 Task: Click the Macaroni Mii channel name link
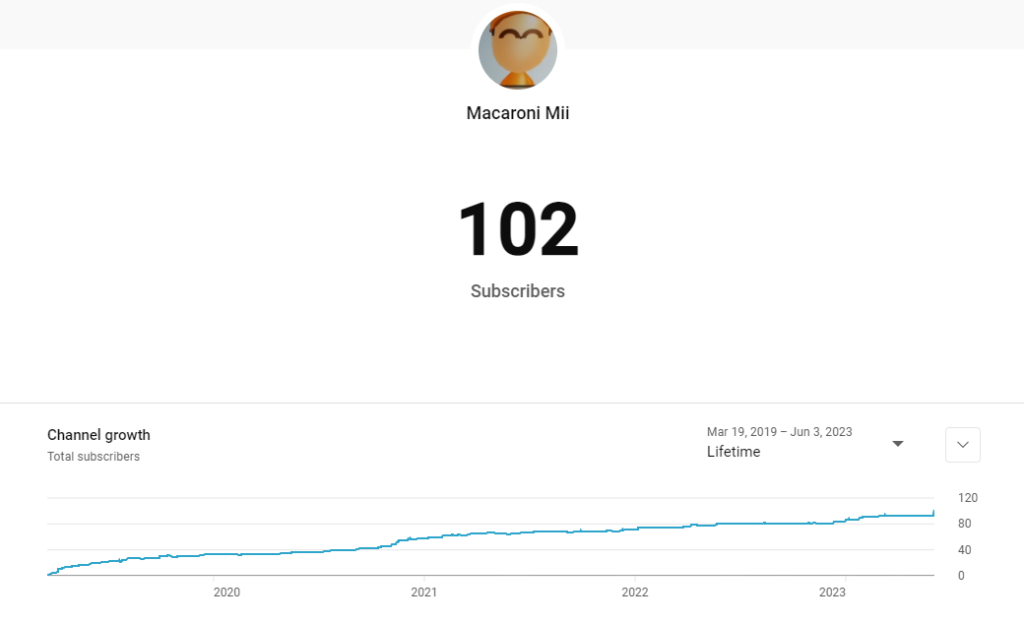pyautogui.click(x=517, y=113)
